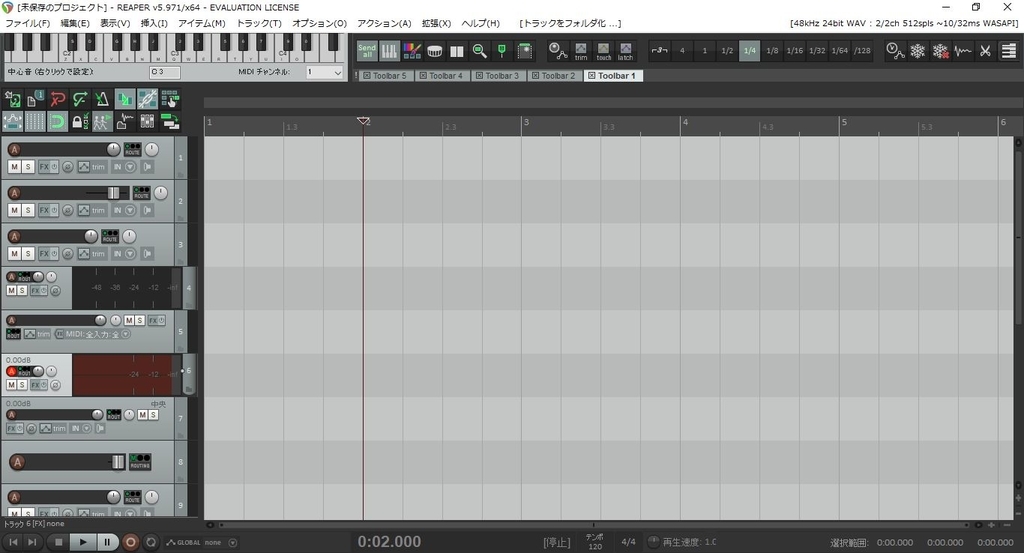The height and width of the screenshot is (553, 1024).
Task: Click the magnifier zoom icon in Toolbar 1
Action: [x=479, y=50]
